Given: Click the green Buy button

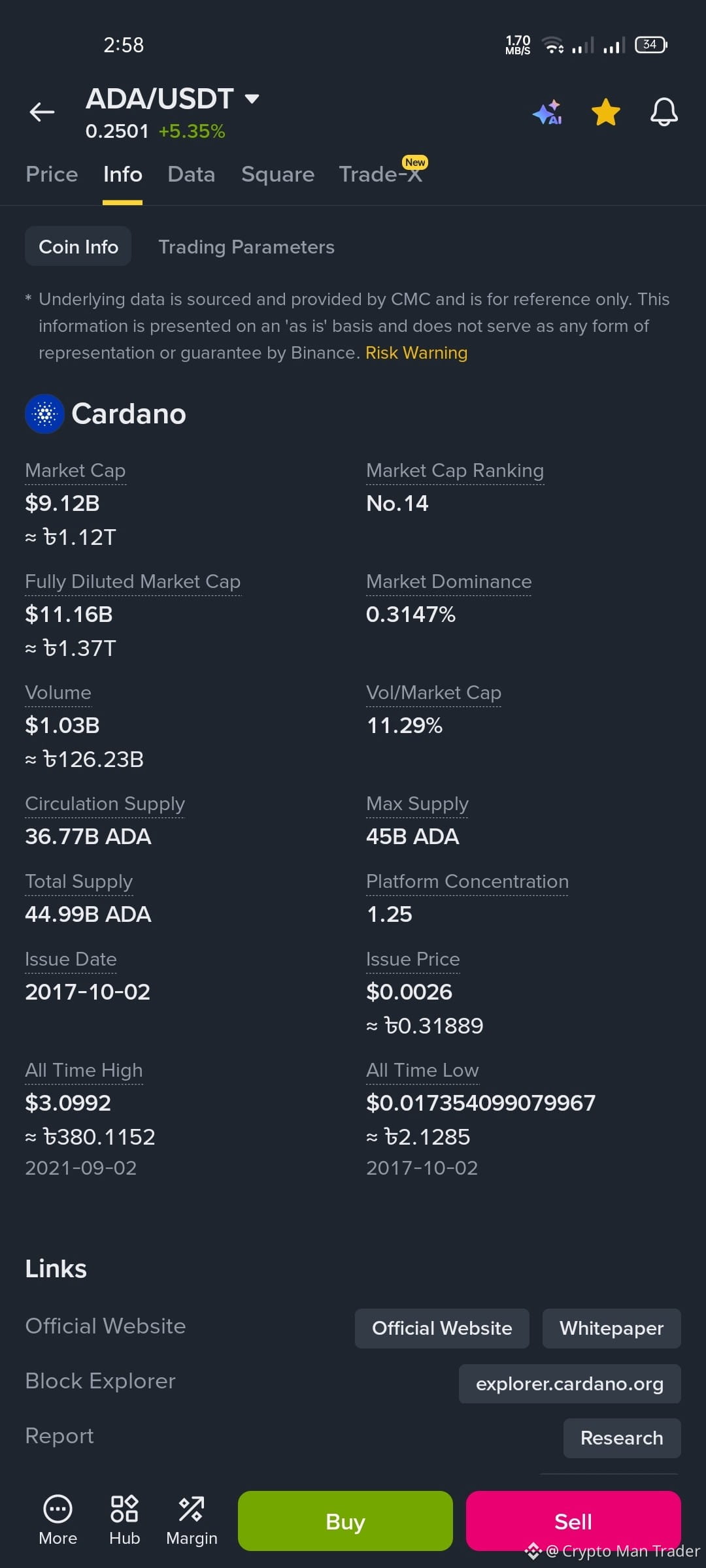Looking at the screenshot, I should (x=345, y=1521).
